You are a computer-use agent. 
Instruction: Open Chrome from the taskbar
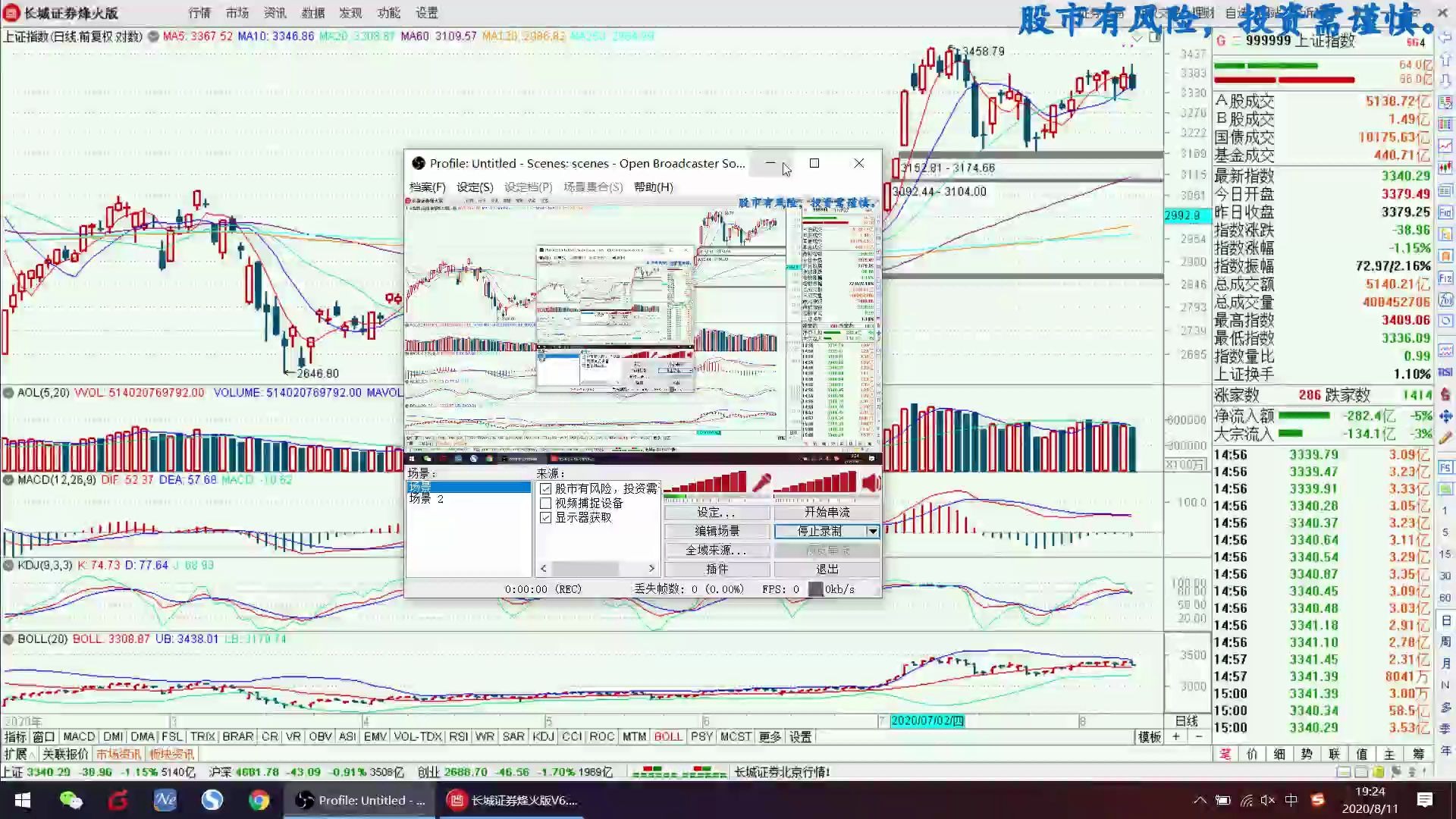[259, 800]
